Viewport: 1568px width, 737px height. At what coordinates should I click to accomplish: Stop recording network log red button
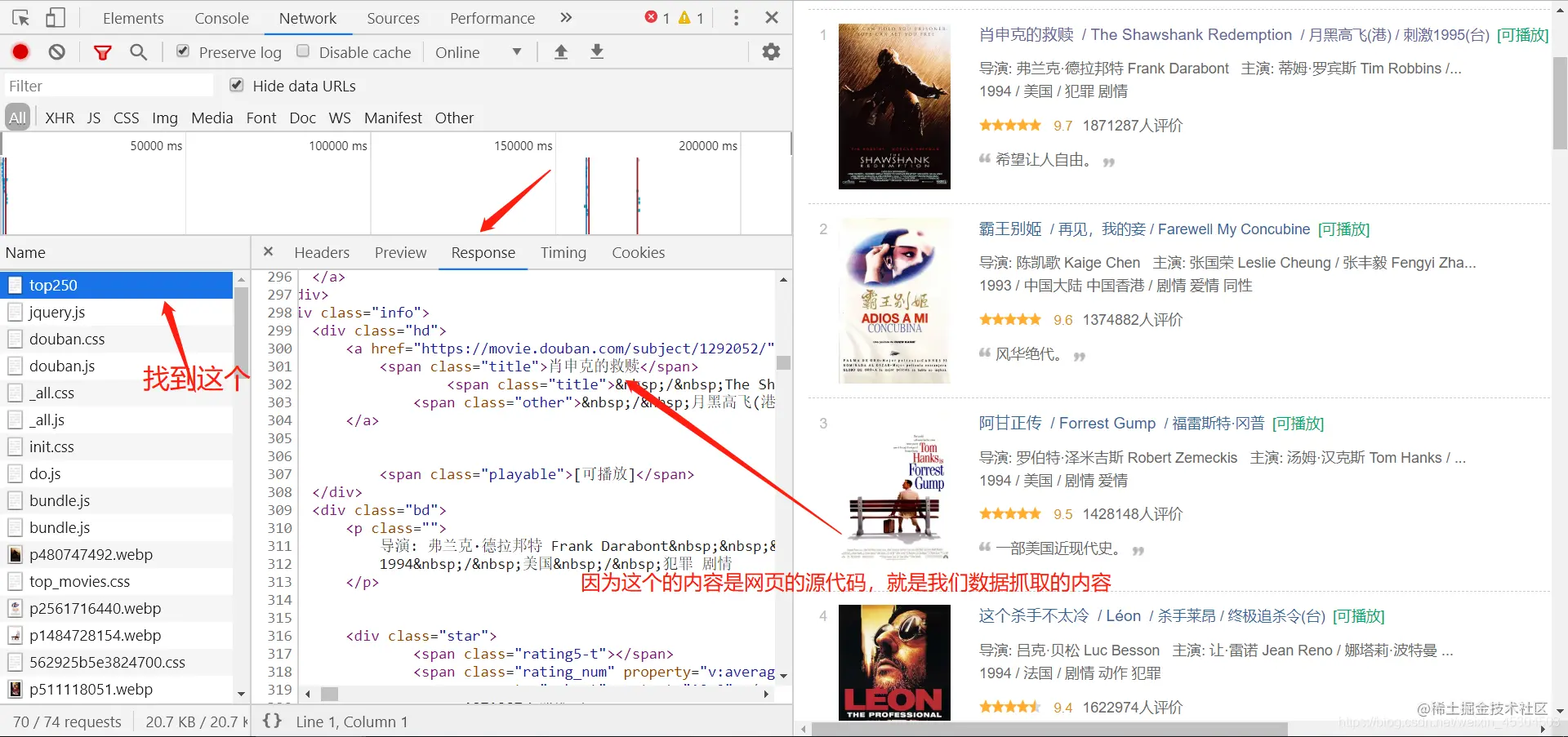[x=20, y=52]
